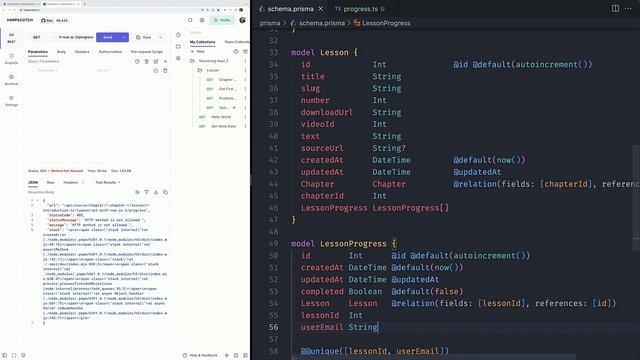This screenshot has width=640, height=360.
Task: Switch to the Pre-request Script tab
Action: (147, 52)
